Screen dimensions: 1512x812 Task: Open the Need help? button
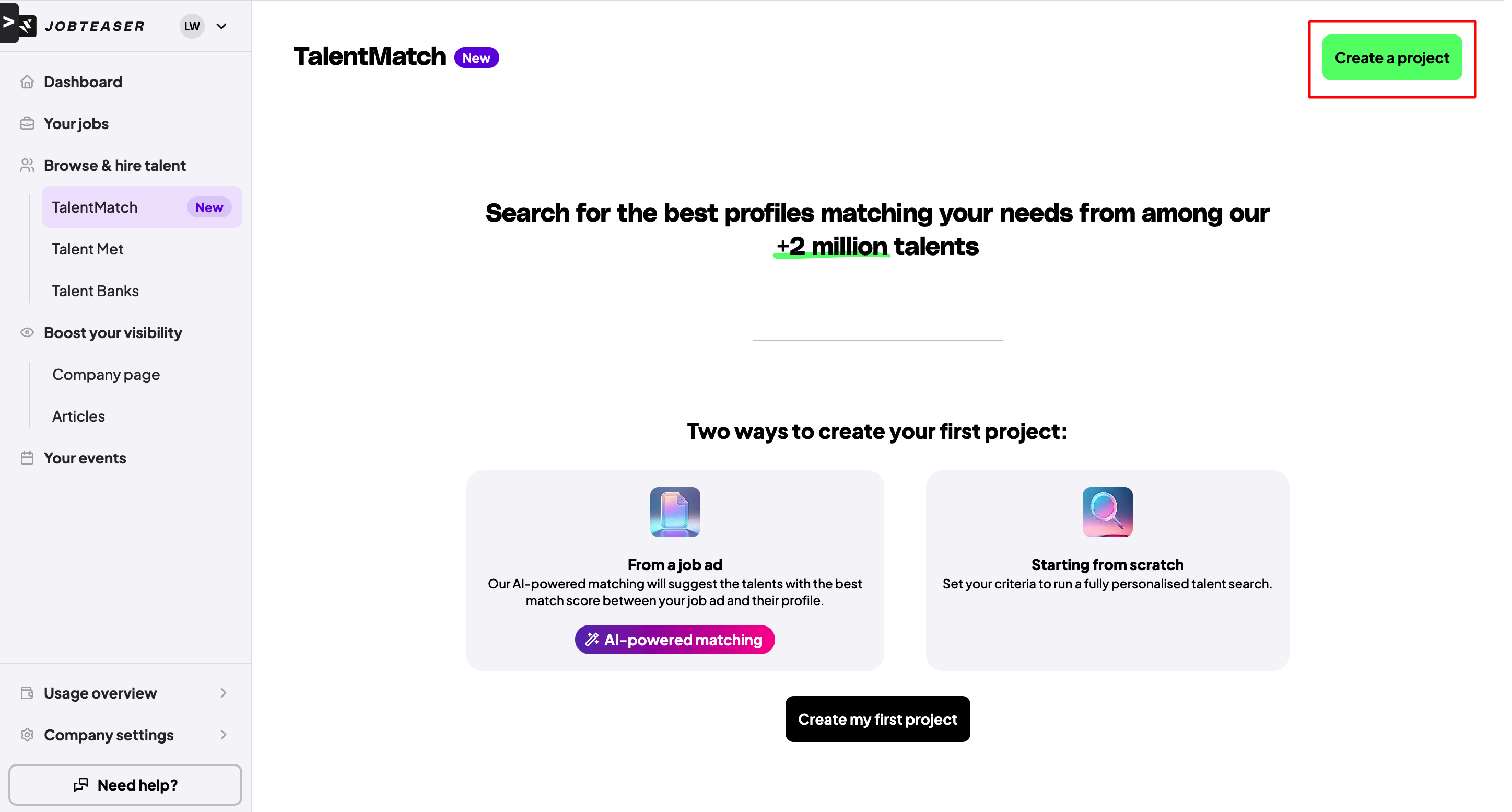[126, 784]
